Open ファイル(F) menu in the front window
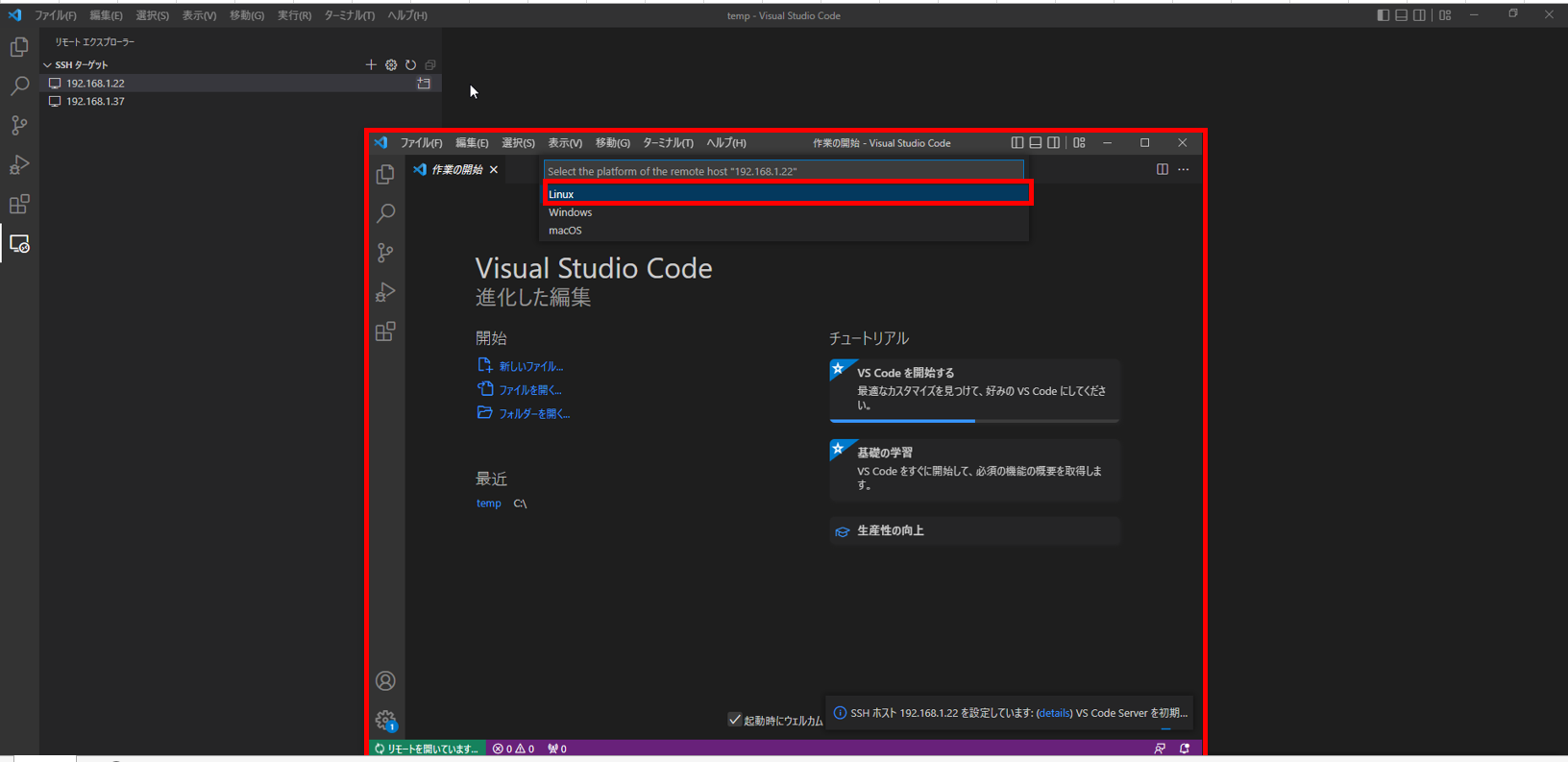This screenshot has width=1568, height=762. 421,142
